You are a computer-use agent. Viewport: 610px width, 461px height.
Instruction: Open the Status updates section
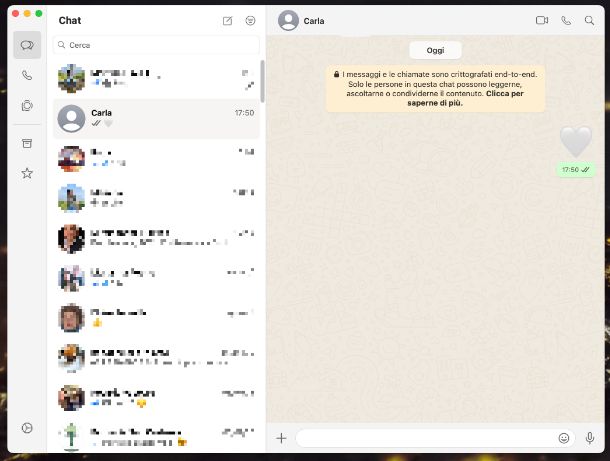pos(27,105)
